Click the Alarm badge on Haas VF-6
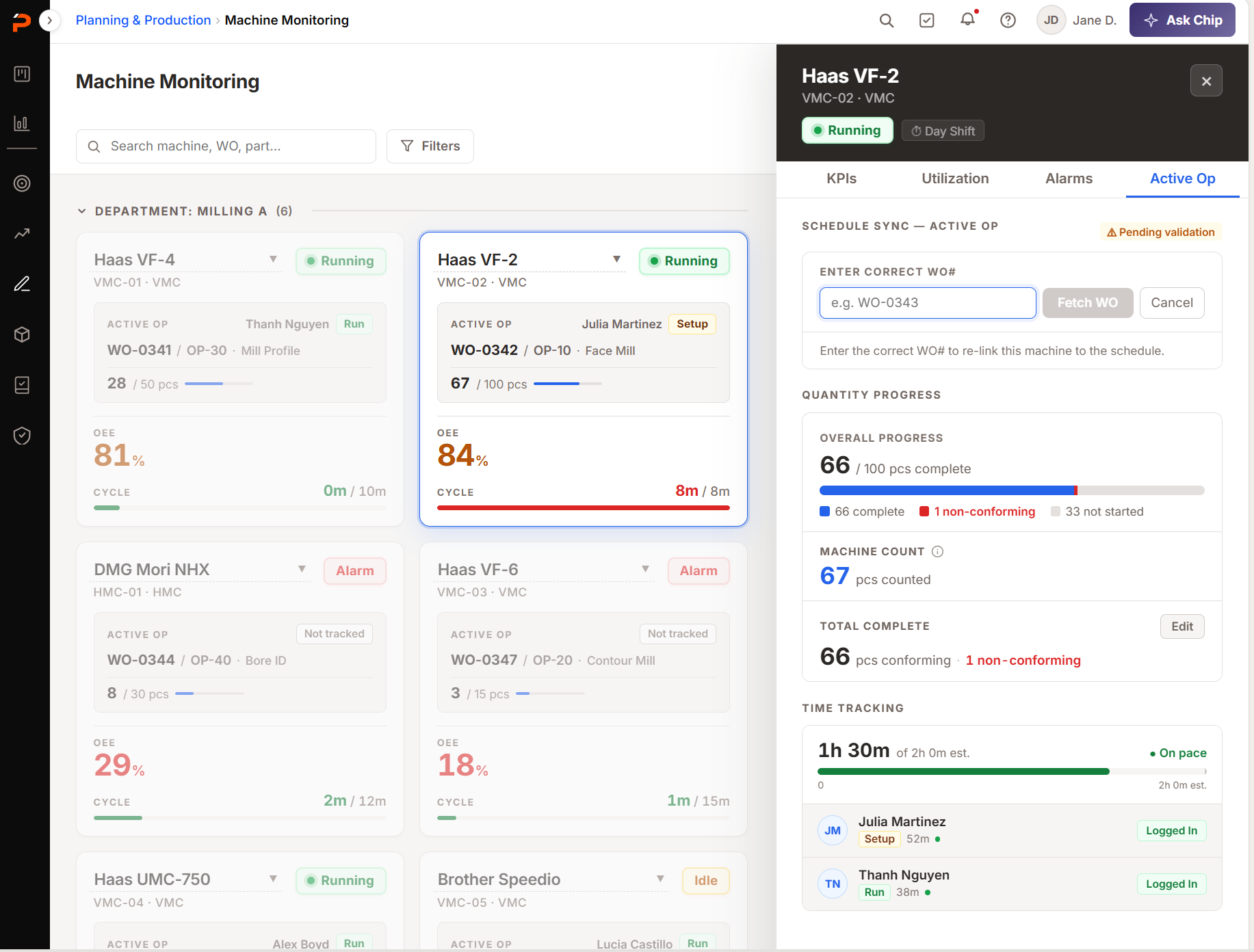 [698, 571]
